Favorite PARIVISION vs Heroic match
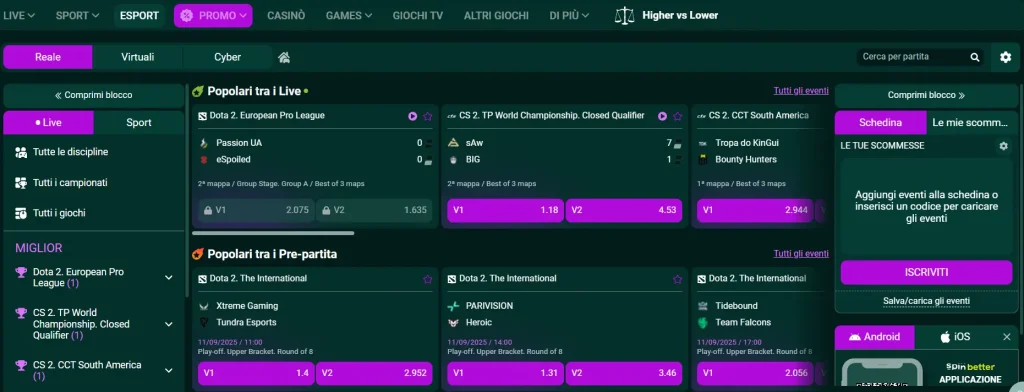The image size is (1024, 392). click(x=677, y=279)
